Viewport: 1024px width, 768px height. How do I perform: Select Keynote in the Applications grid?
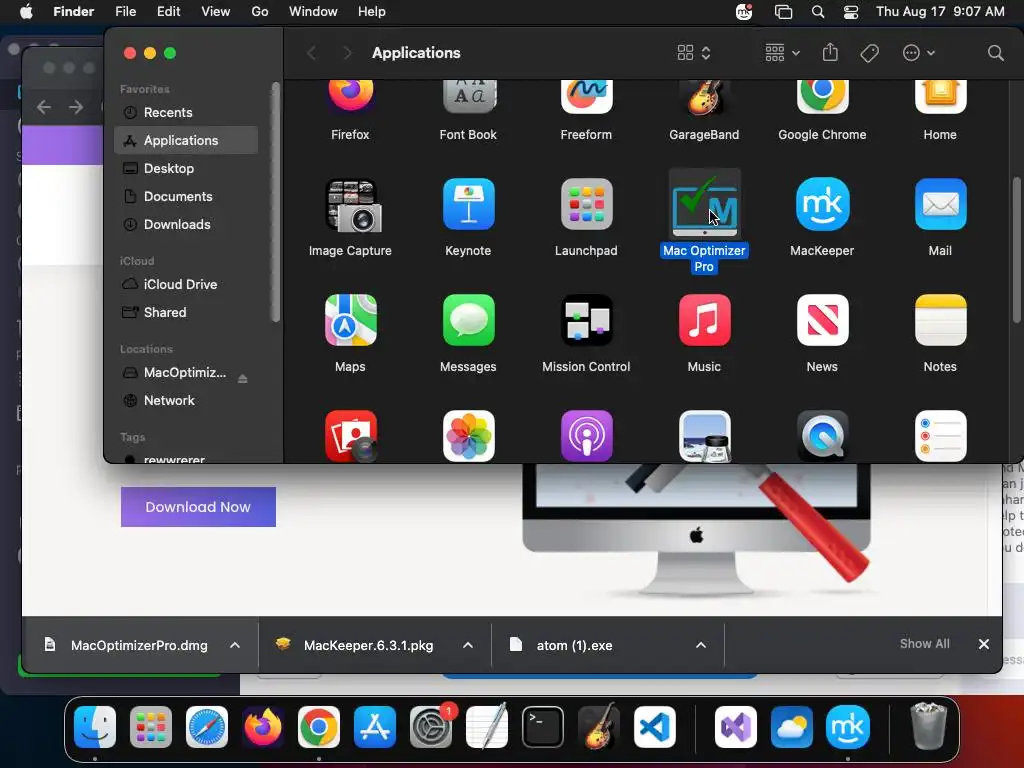point(468,204)
